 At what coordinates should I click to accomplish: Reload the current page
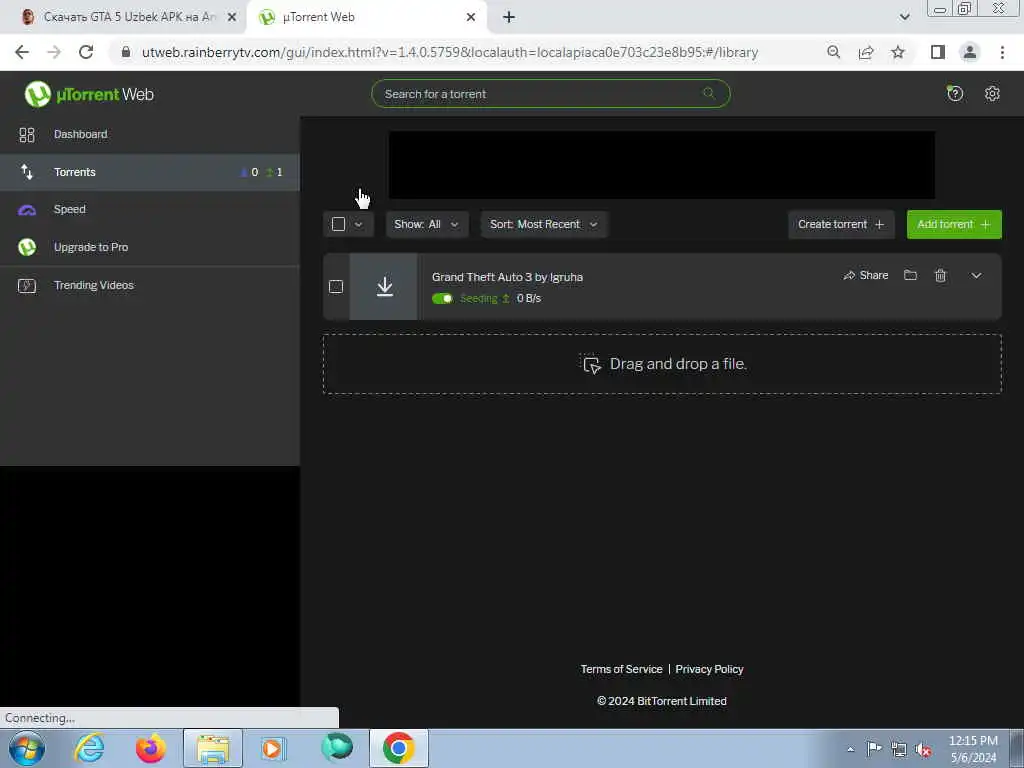point(86,52)
